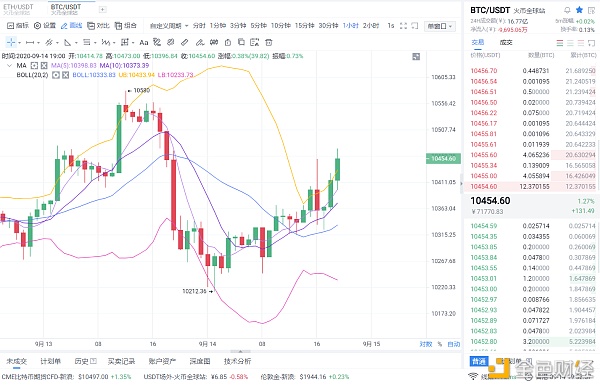600x385 pixels.
Task: Select the 1小时 interval
Action: 351,26
